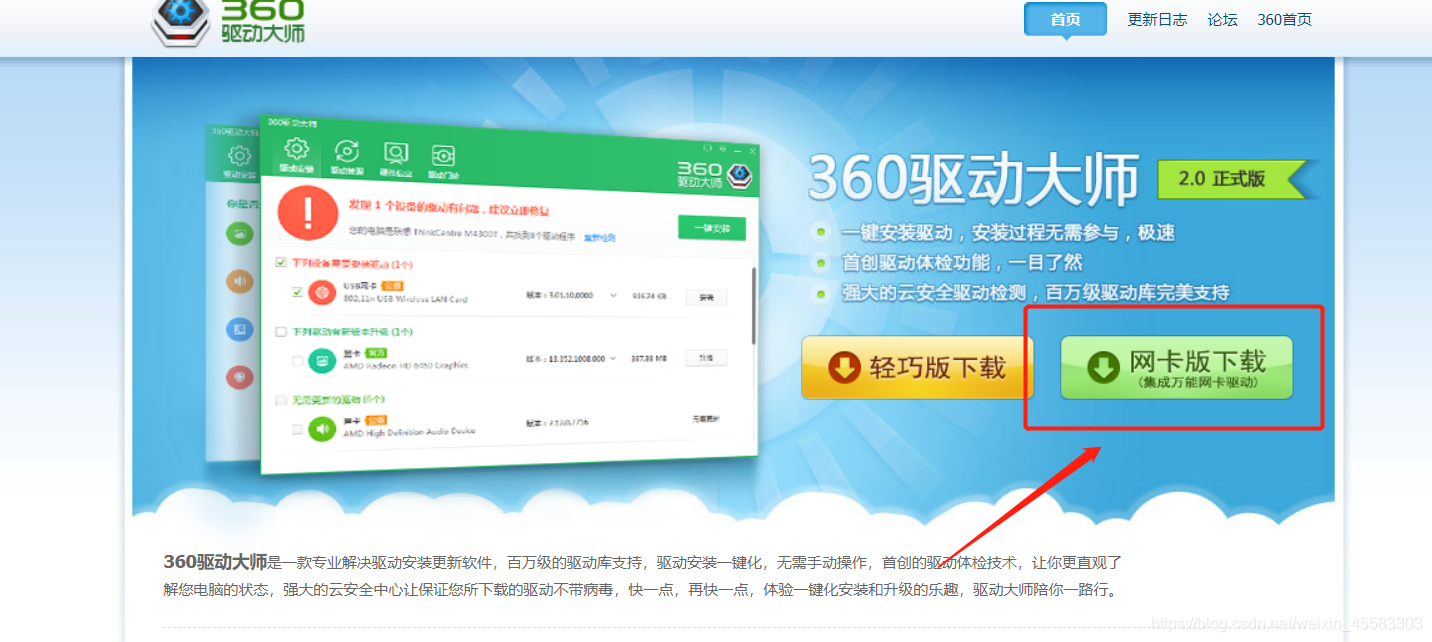This screenshot has width=1432, height=642.
Task: Open the 首页 tab in navigation
Action: 1065,19
